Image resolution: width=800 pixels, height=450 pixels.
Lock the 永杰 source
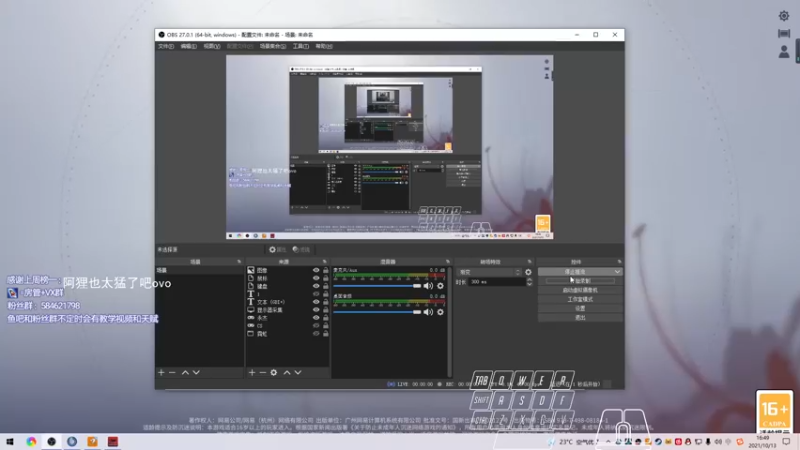326,318
